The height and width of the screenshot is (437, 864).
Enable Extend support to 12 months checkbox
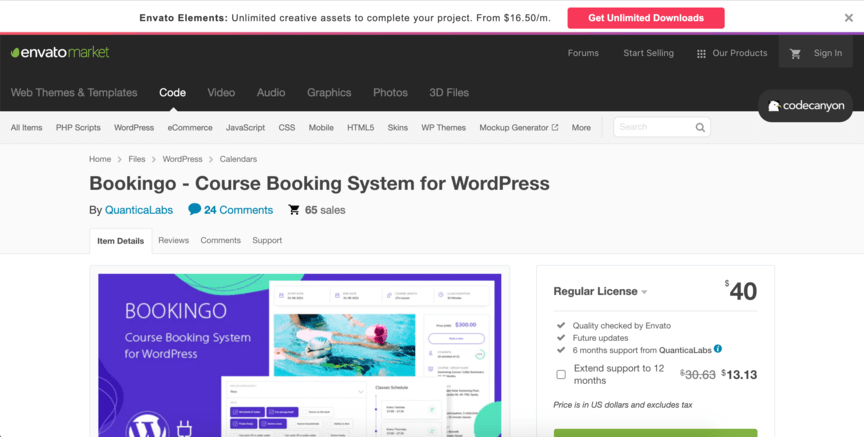561,374
